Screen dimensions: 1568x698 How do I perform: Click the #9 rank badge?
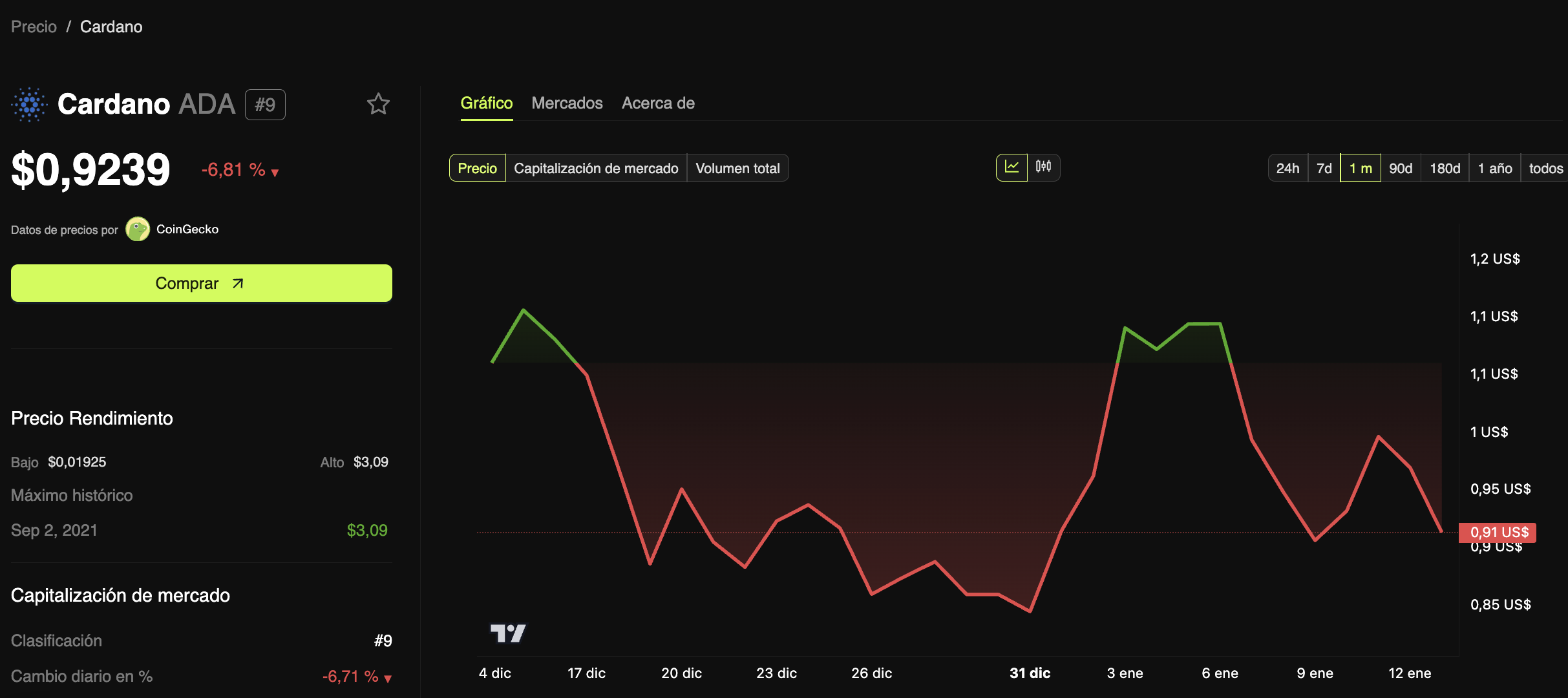265,105
